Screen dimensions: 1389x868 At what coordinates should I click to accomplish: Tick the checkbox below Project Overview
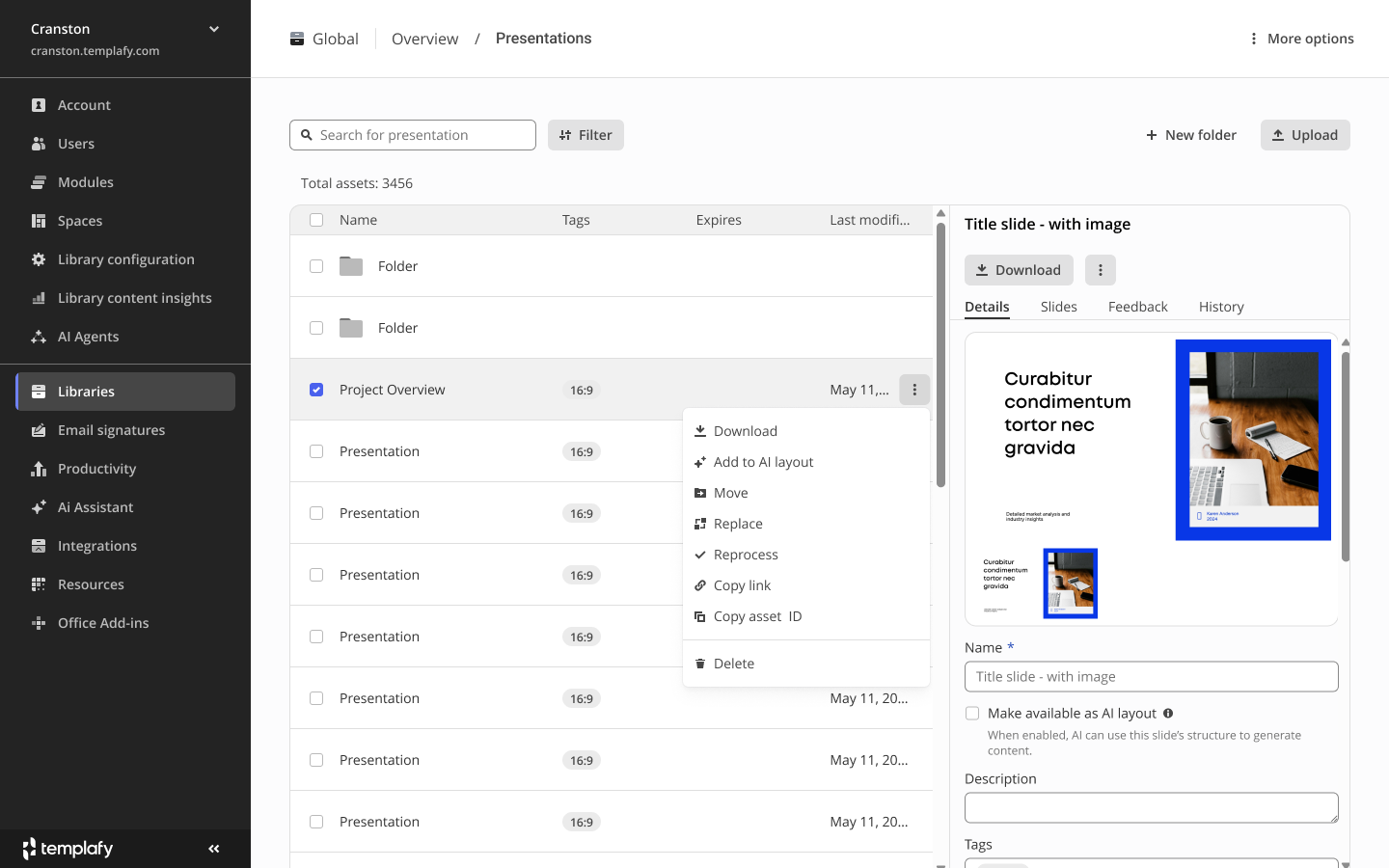click(316, 451)
